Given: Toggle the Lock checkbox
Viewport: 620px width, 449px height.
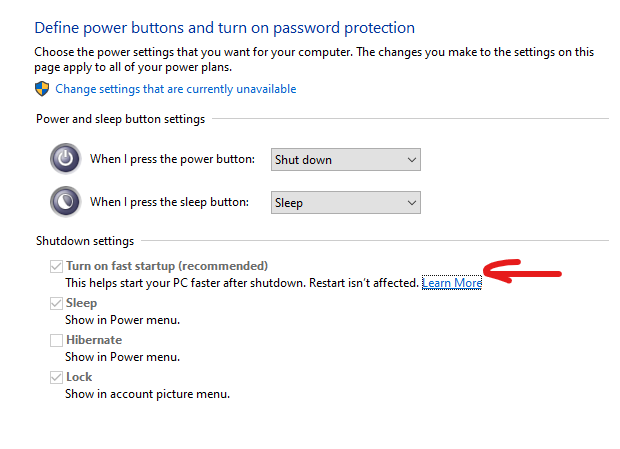Looking at the screenshot, I should (56, 378).
